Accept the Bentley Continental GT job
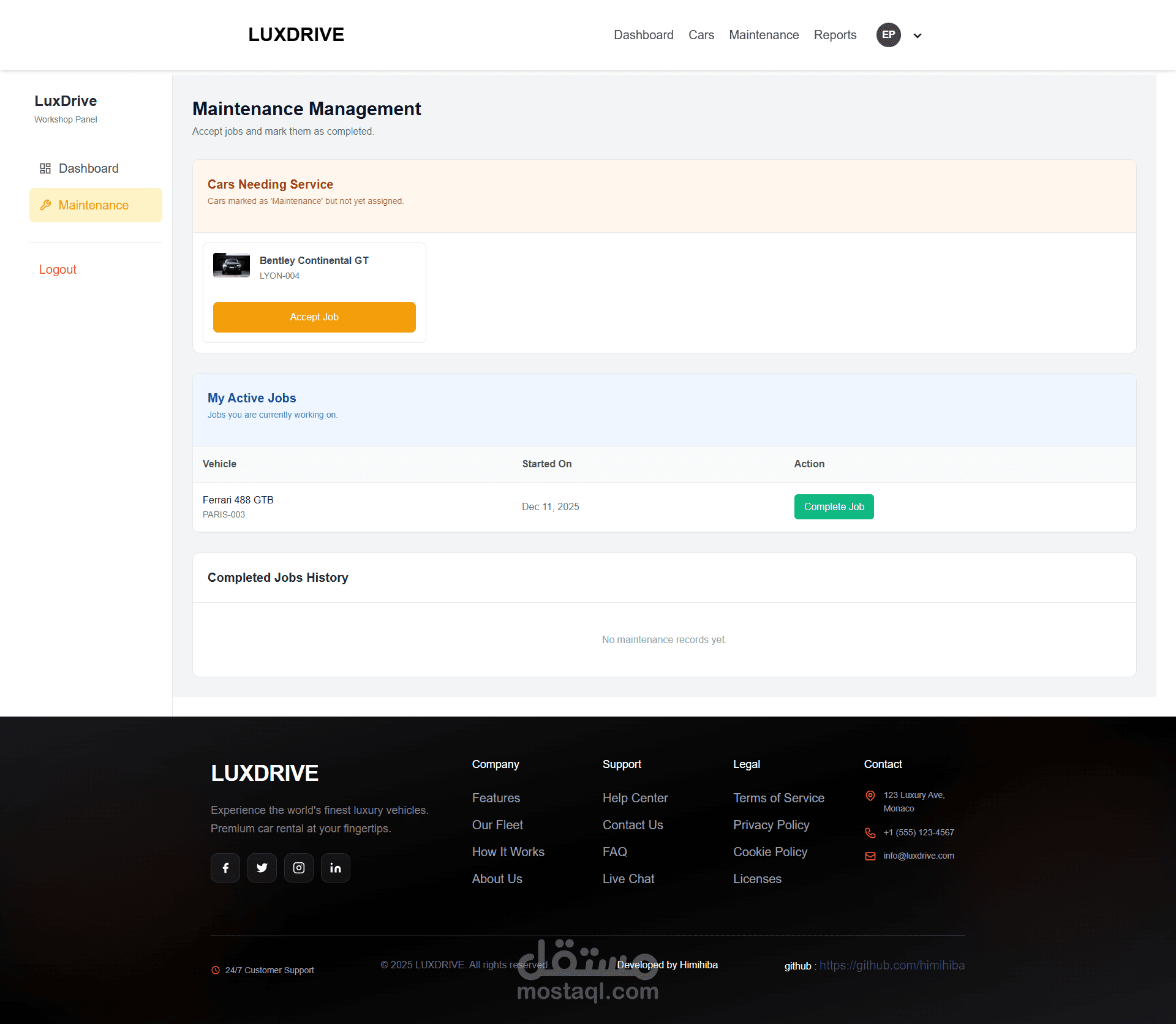The image size is (1176, 1024). pos(314,317)
